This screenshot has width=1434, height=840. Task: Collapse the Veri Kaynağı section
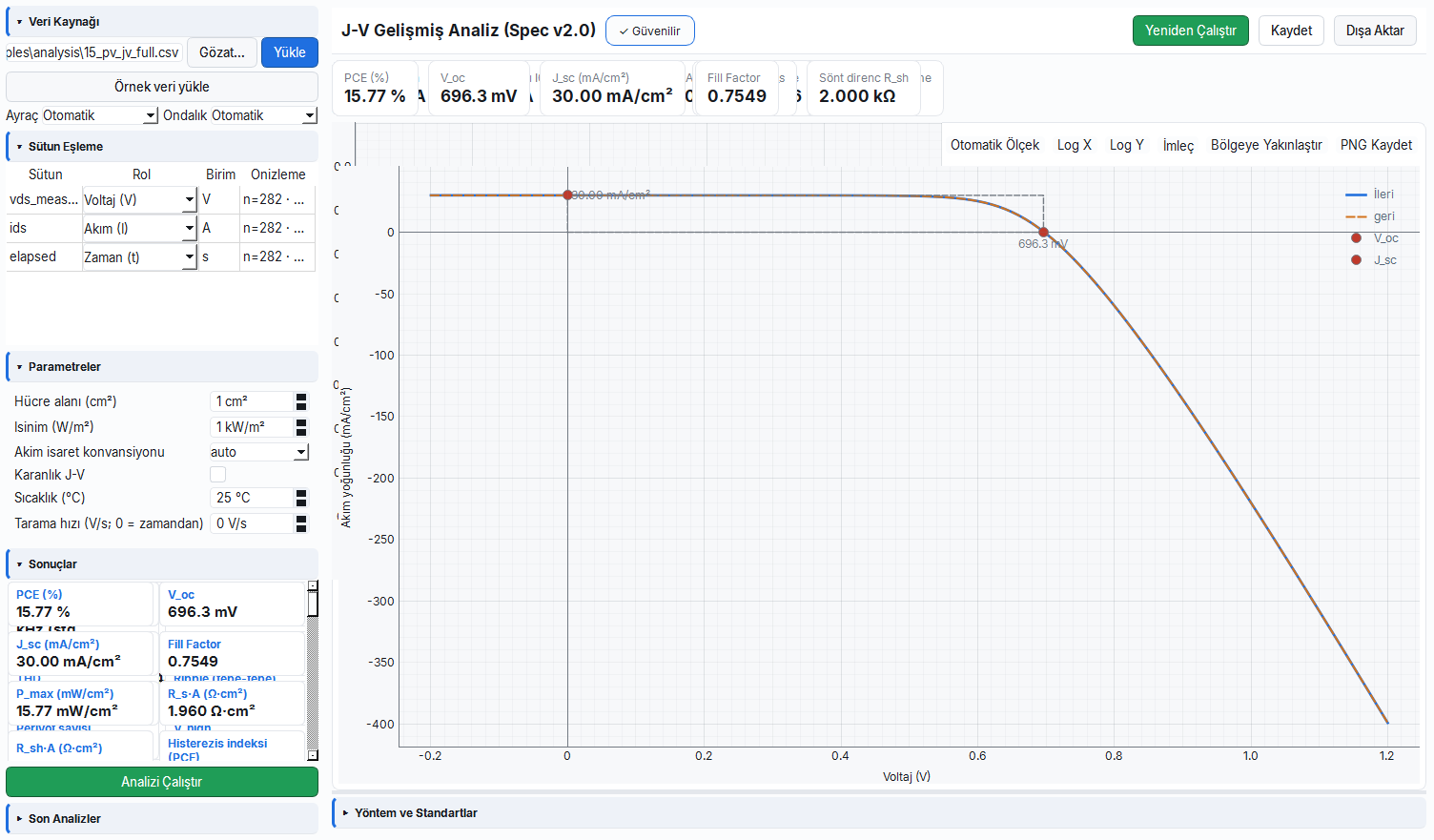point(162,21)
